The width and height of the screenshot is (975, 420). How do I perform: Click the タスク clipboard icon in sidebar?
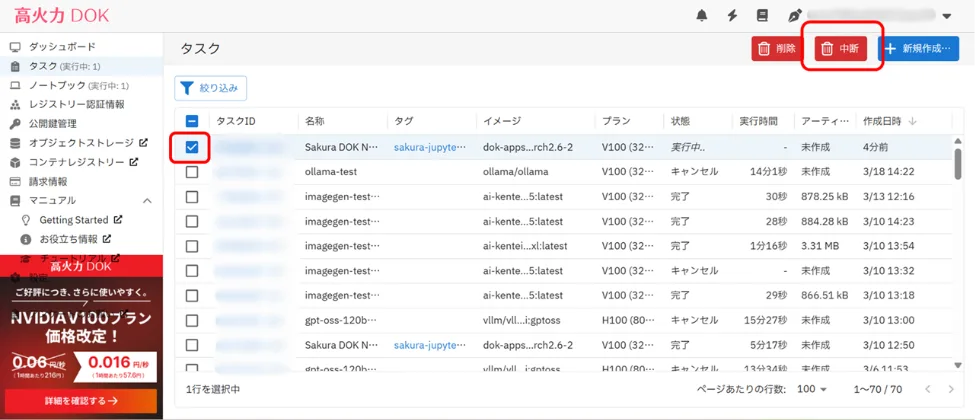coord(16,66)
